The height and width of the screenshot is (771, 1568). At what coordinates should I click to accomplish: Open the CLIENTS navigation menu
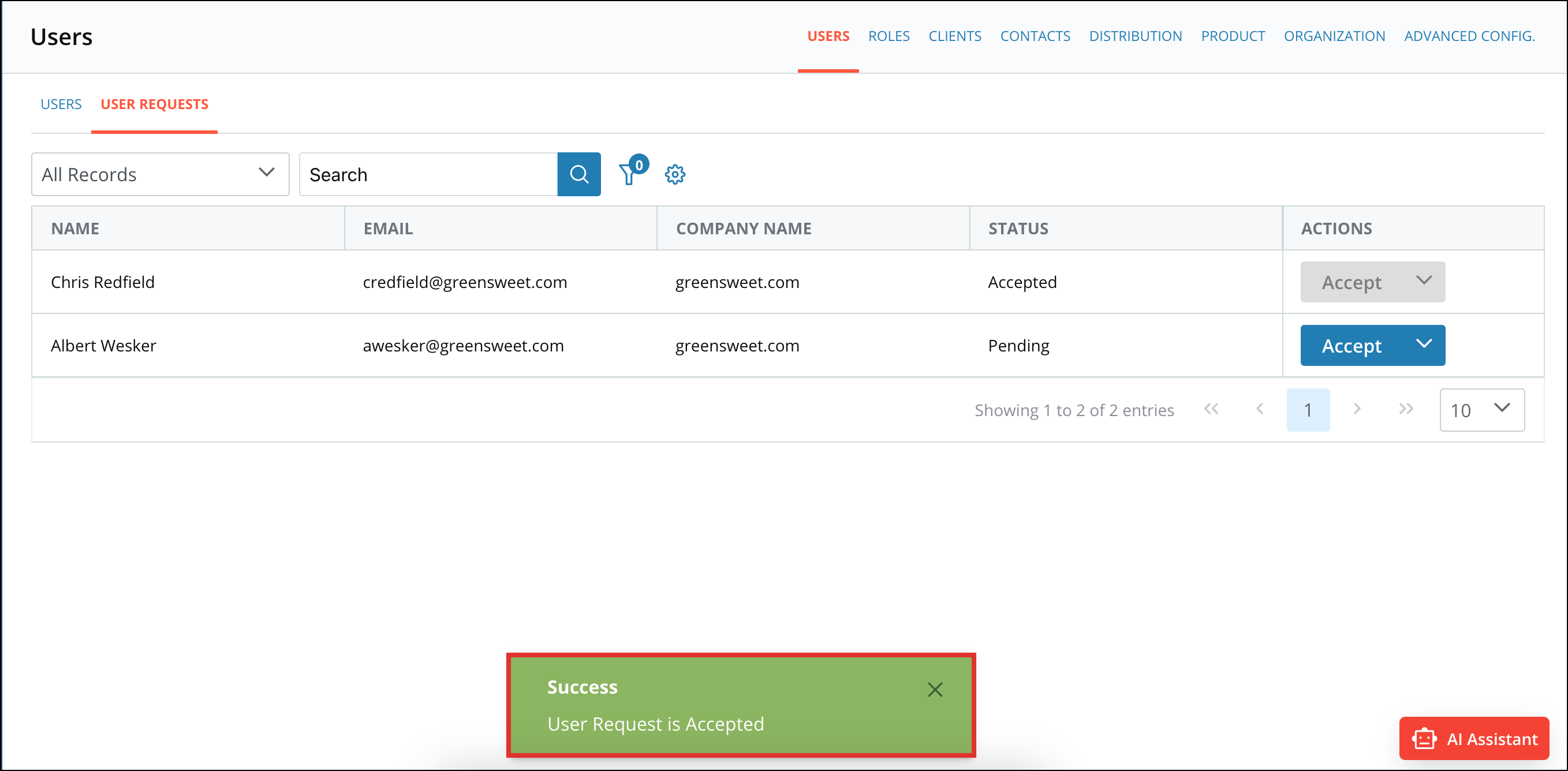954,36
